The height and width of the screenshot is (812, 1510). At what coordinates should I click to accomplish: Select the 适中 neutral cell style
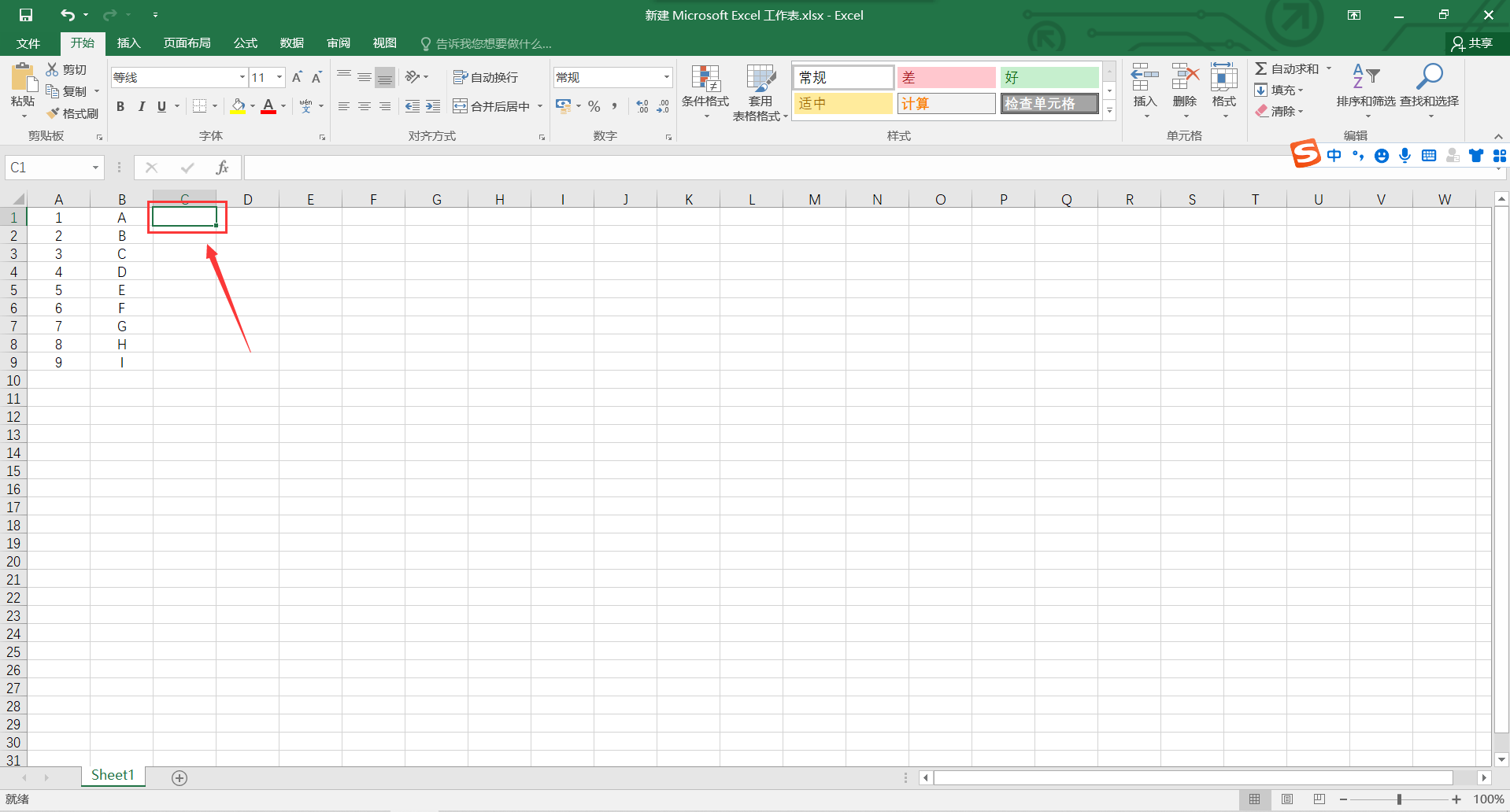tap(843, 103)
